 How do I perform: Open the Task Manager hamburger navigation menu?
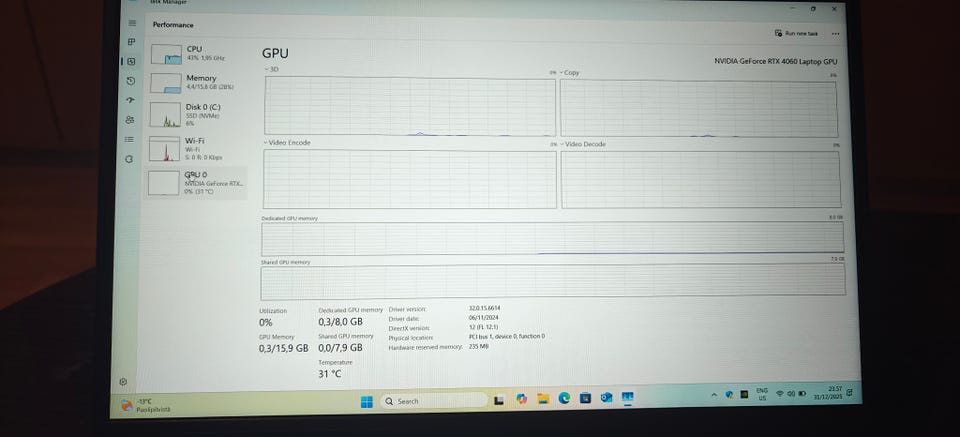132,23
